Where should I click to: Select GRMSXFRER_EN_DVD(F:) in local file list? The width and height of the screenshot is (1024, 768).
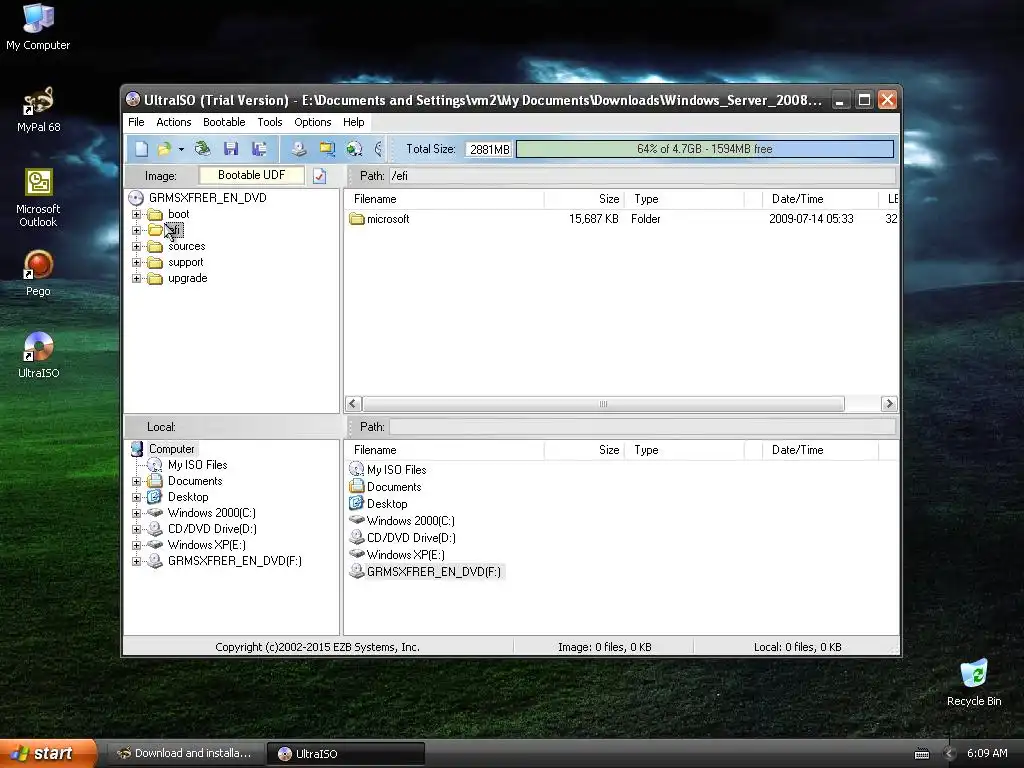click(x=434, y=571)
